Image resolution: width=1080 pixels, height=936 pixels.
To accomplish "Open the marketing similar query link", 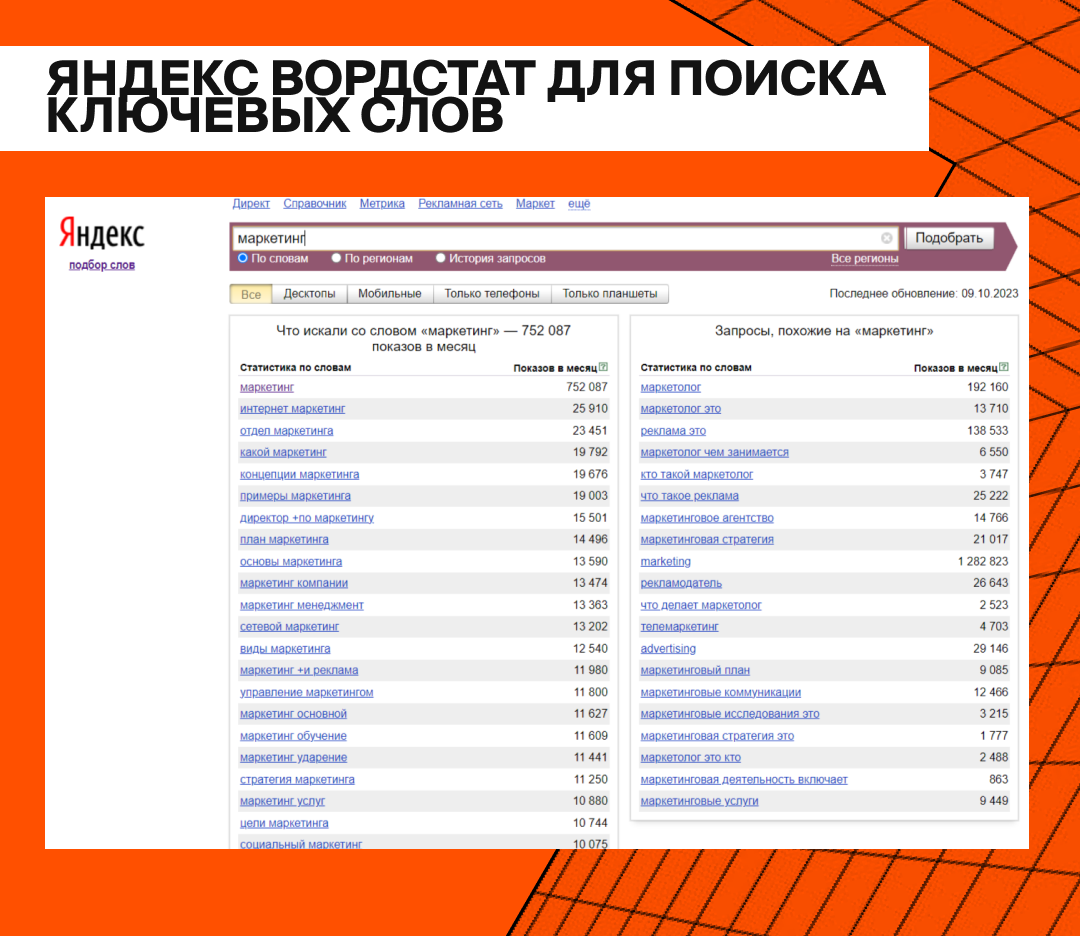I will tap(665, 562).
